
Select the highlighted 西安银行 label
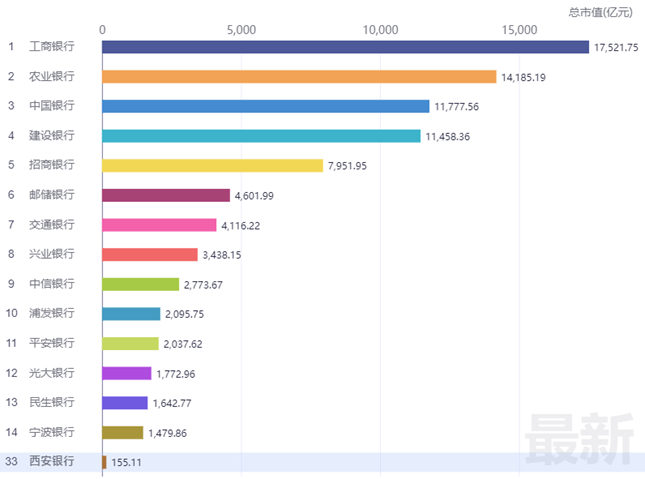[51, 461]
